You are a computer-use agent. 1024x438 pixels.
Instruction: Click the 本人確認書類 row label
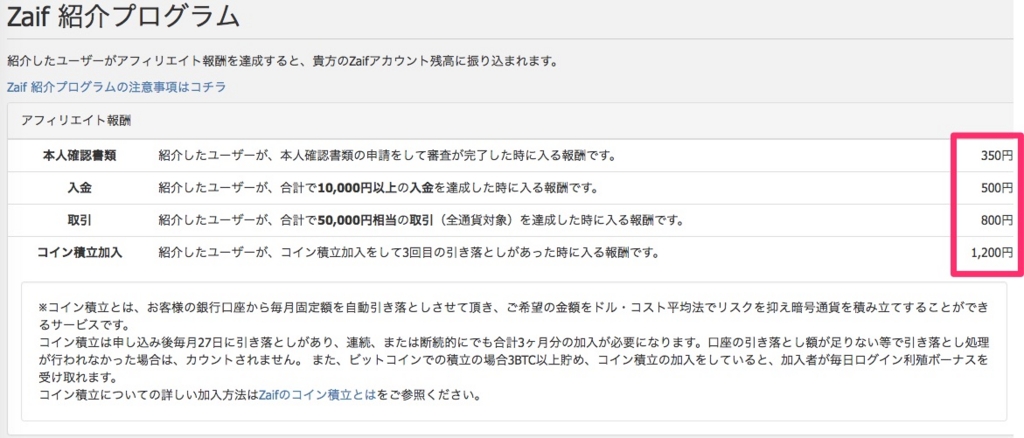pyautogui.click(x=80, y=156)
